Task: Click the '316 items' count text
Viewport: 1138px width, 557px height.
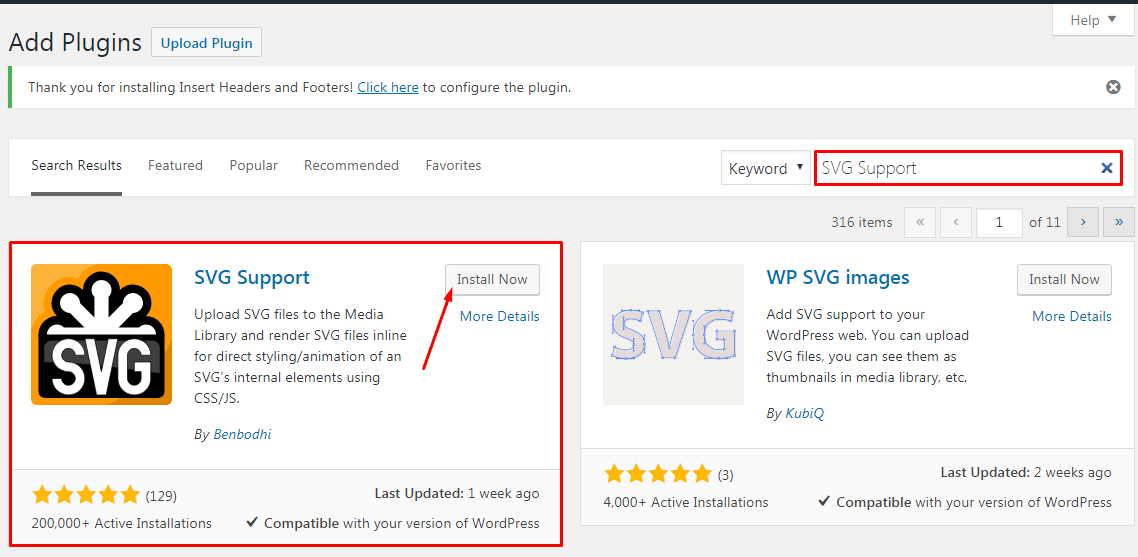Action: click(861, 223)
